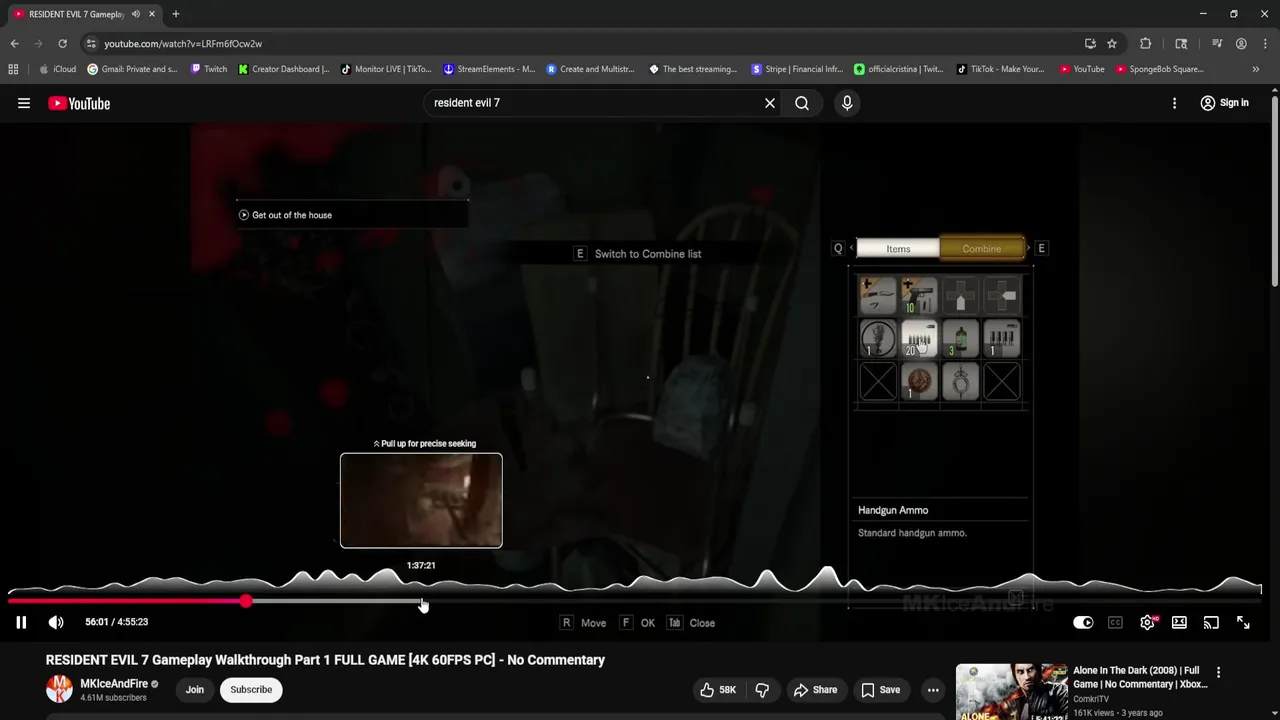
Task: Expand hidden bookmarks with the double chevron
Action: coord(1256,69)
